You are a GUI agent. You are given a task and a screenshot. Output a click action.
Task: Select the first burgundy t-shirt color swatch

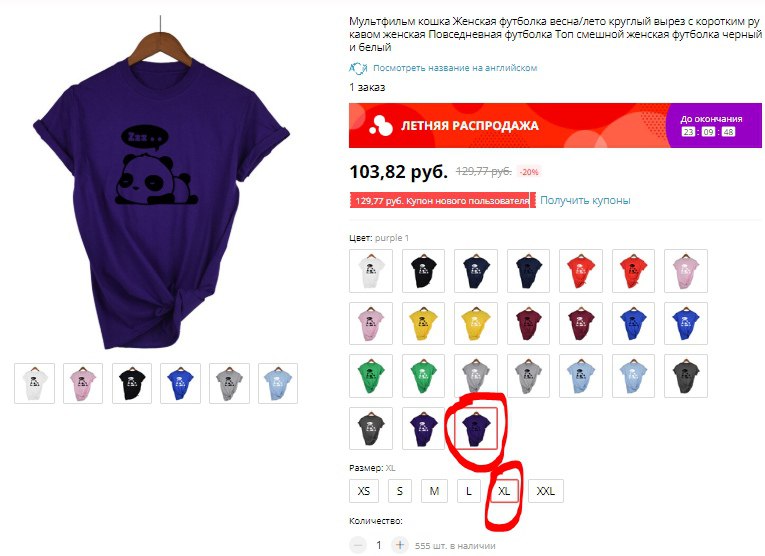click(x=528, y=323)
